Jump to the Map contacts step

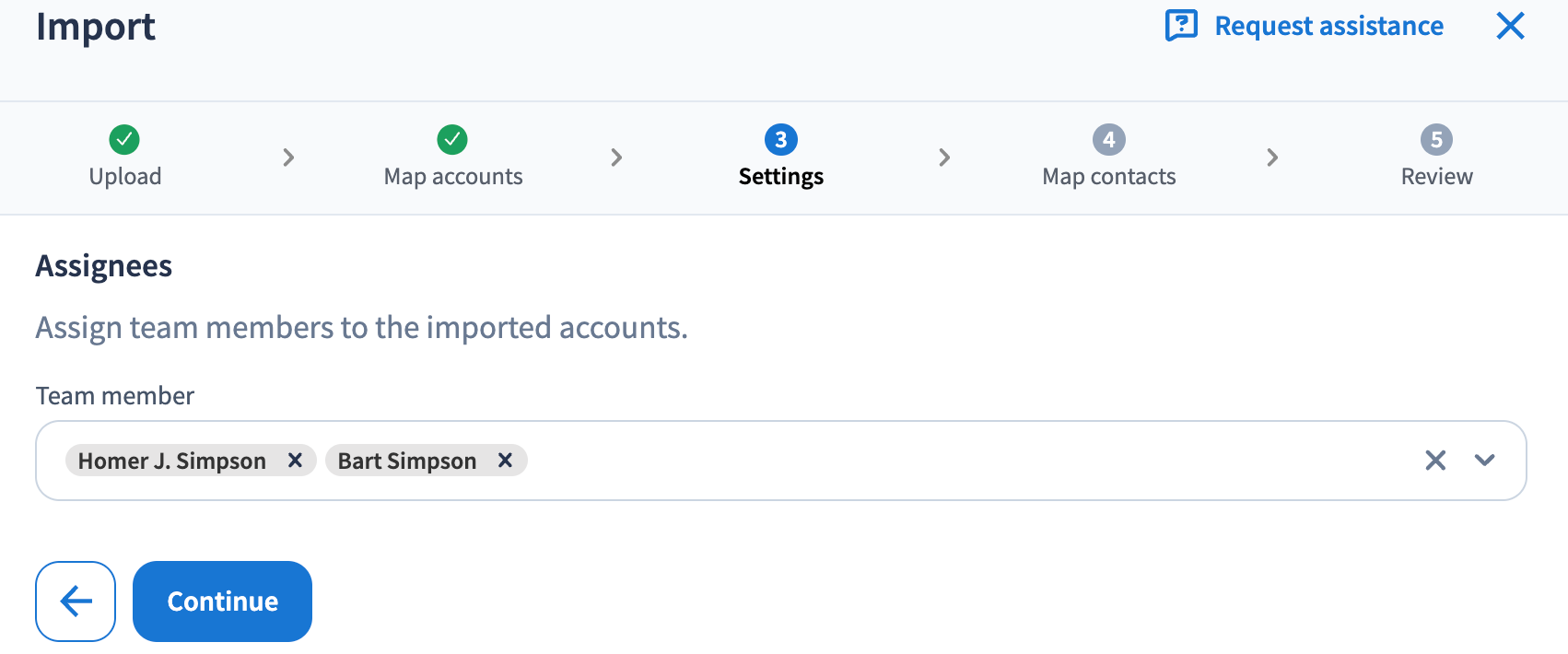point(1109,177)
